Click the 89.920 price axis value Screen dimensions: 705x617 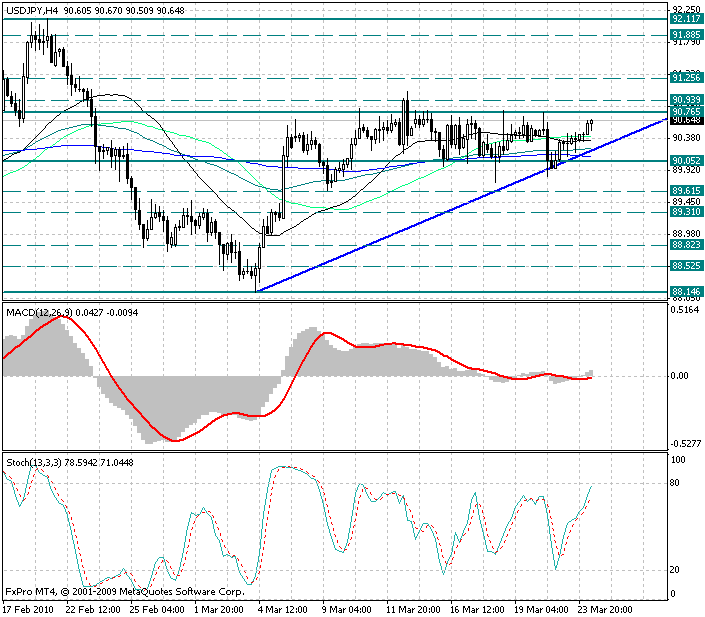pyautogui.click(x=687, y=170)
